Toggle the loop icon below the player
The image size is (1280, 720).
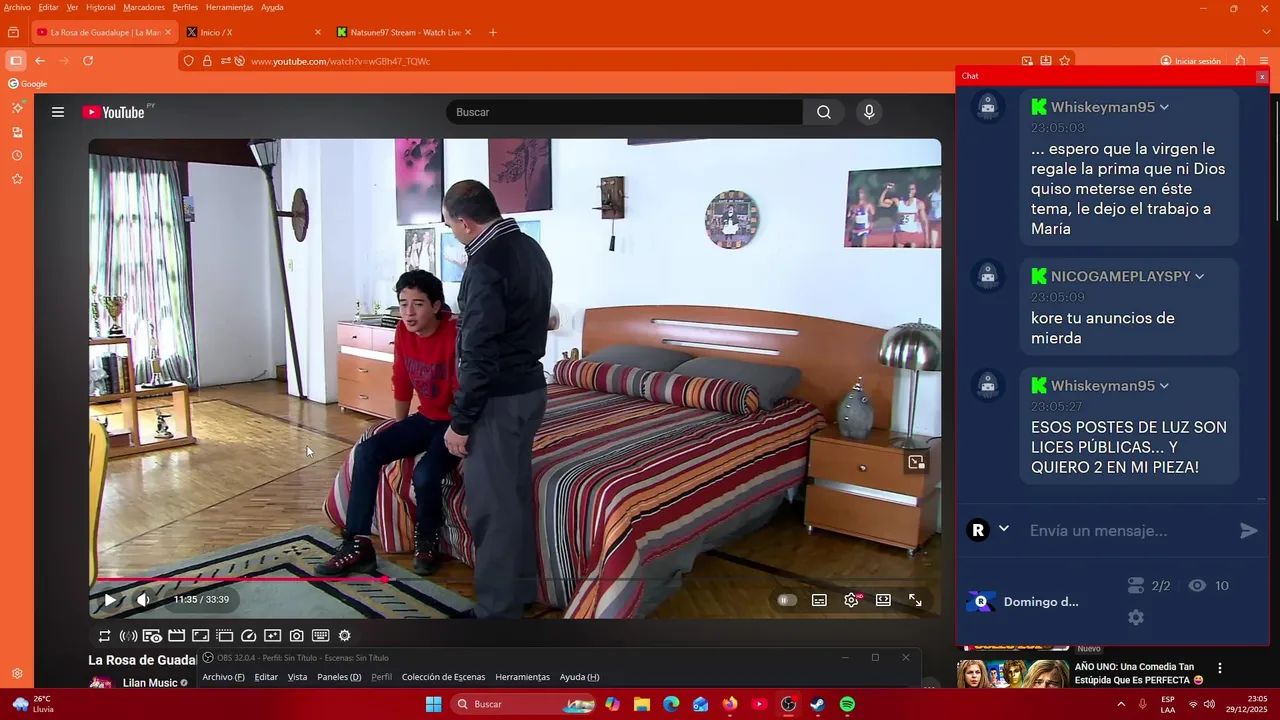pos(104,636)
